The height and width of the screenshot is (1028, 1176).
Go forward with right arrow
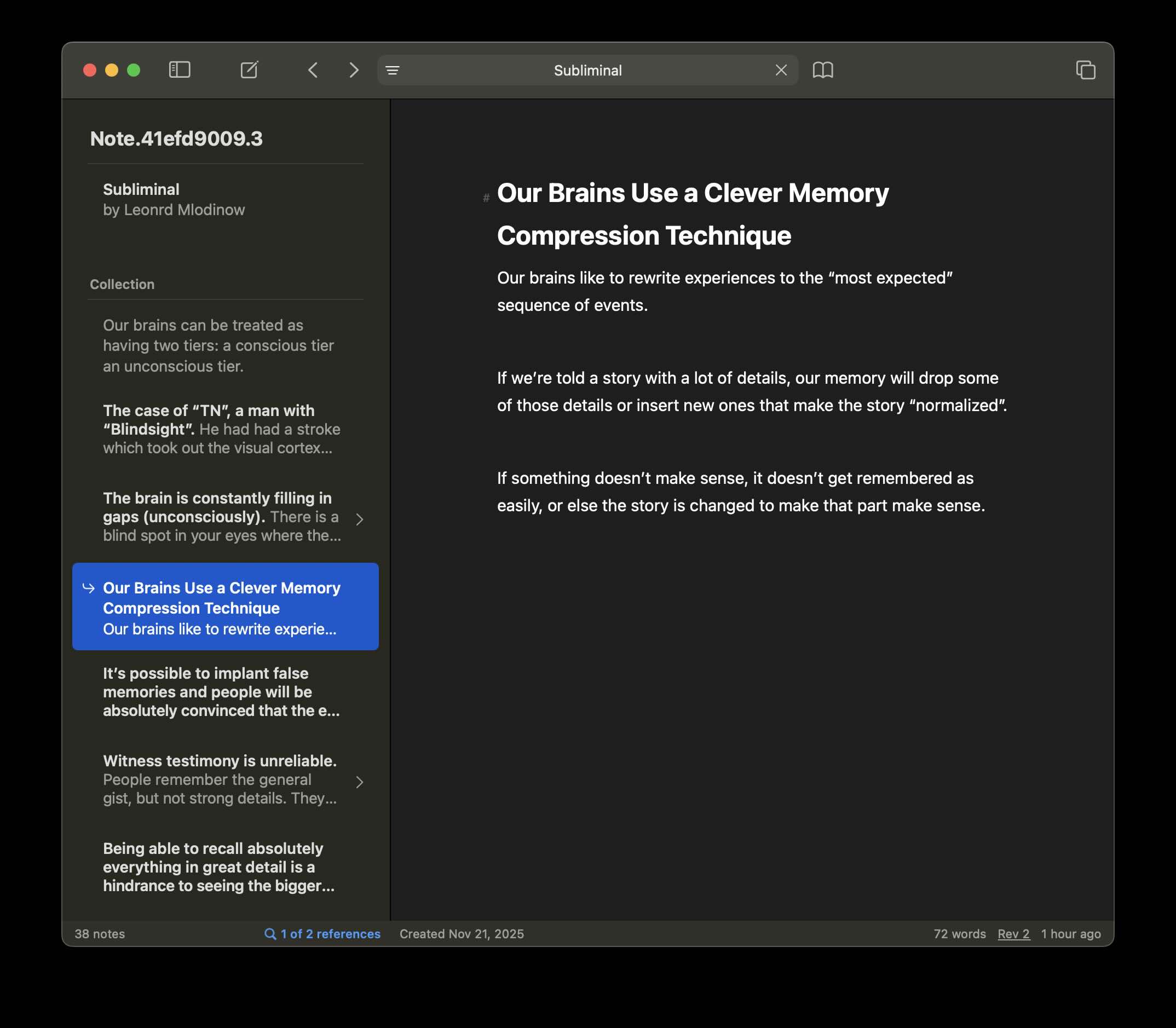tap(354, 70)
